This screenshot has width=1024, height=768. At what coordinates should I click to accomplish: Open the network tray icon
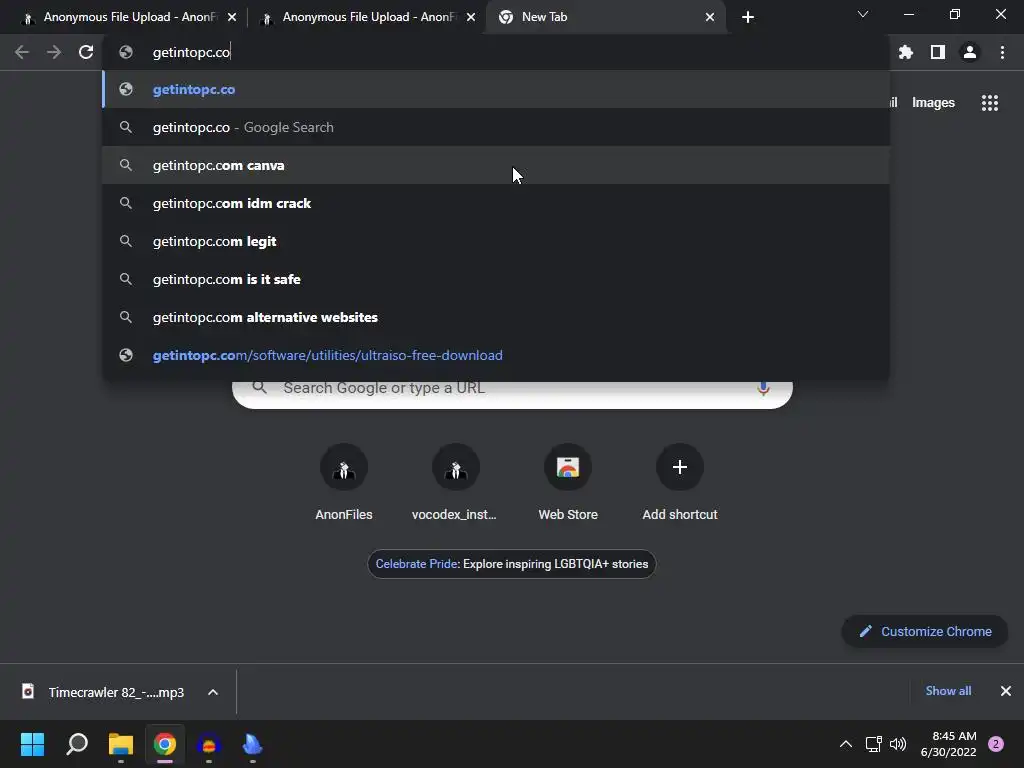(873, 744)
